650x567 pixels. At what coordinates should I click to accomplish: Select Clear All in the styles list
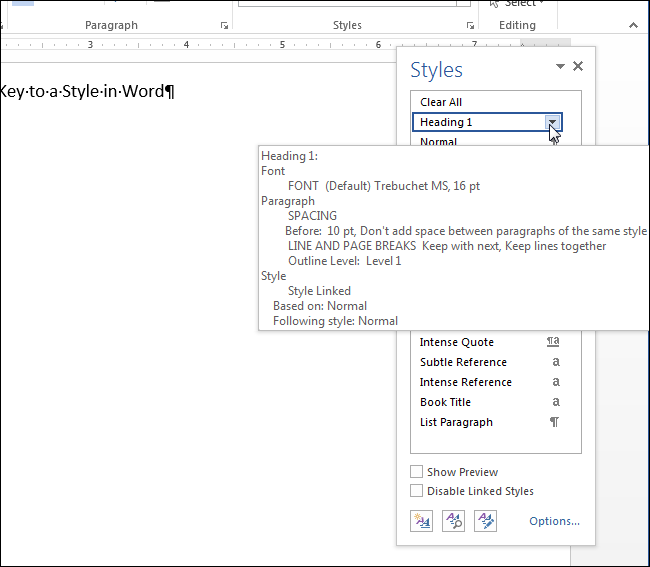[x=441, y=102]
